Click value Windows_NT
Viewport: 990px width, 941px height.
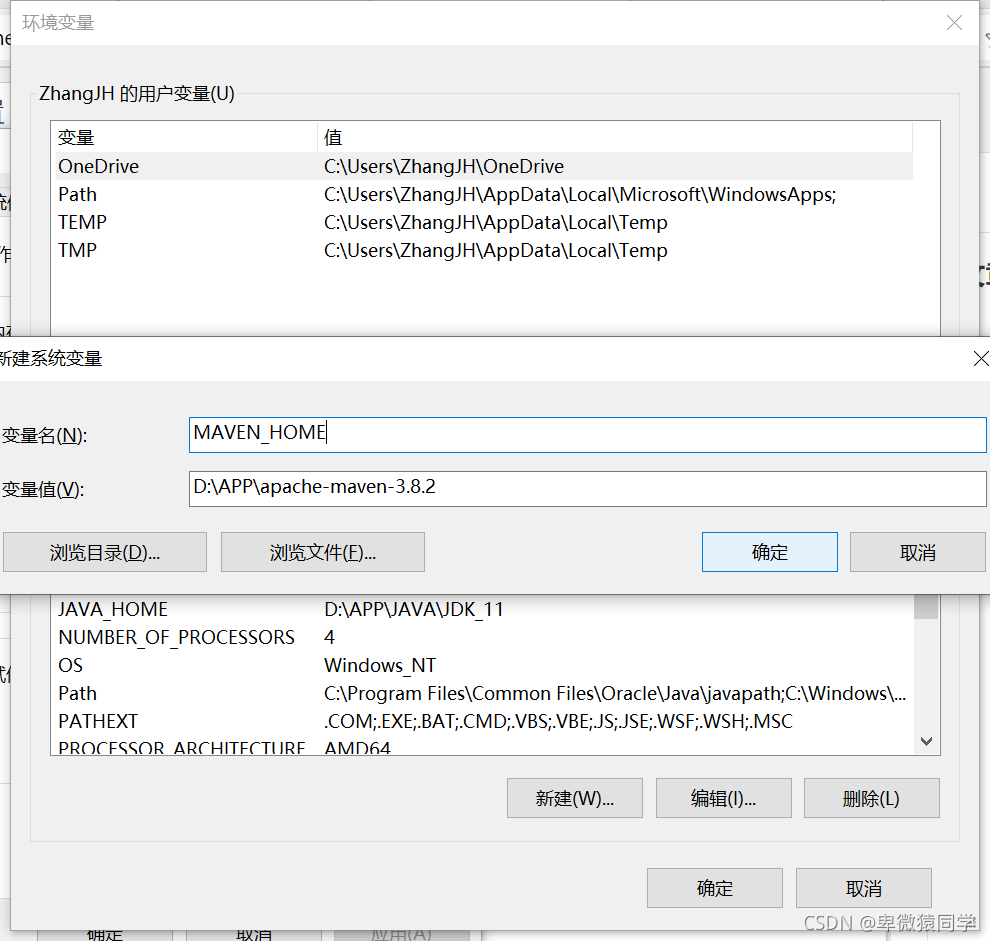pyautogui.click(x=379, y=665)
